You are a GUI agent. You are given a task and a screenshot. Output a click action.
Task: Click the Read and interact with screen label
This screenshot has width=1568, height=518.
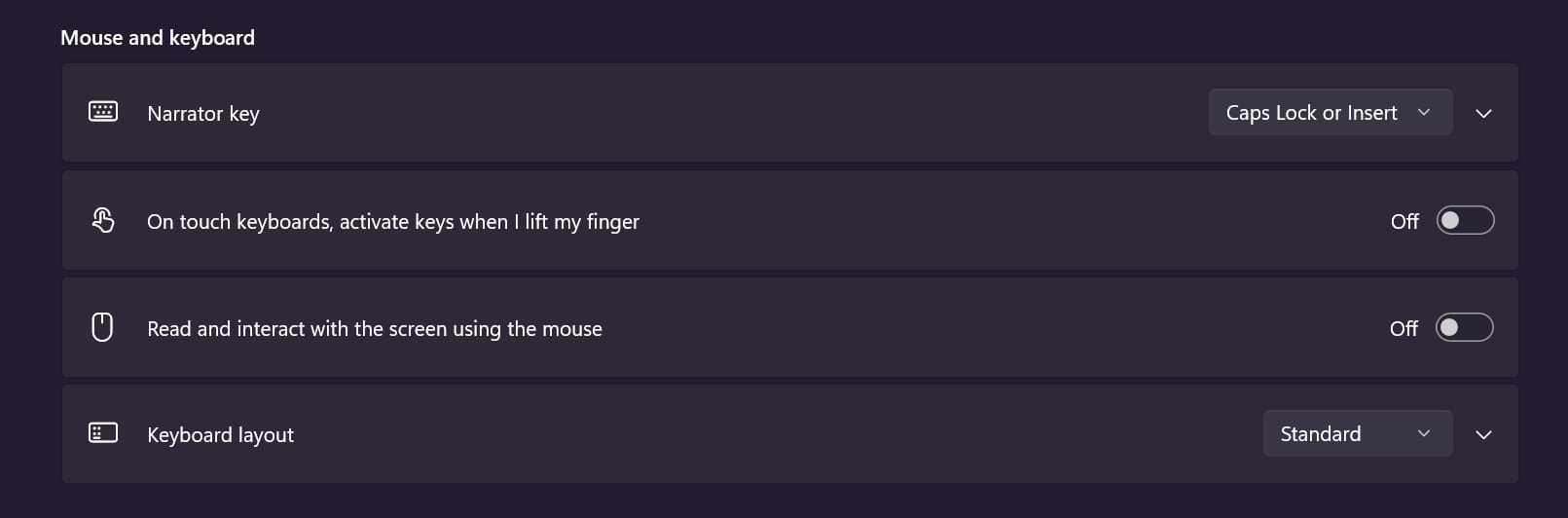[374, 329]
